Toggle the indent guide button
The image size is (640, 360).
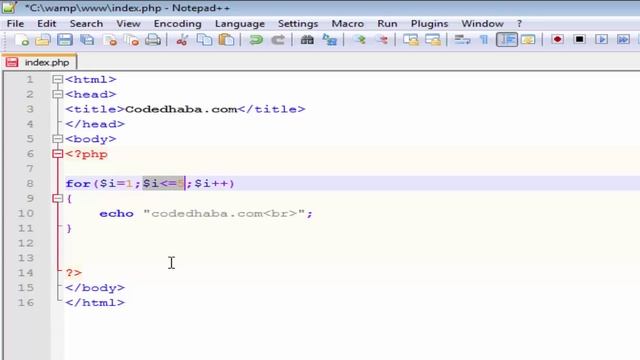507,40
